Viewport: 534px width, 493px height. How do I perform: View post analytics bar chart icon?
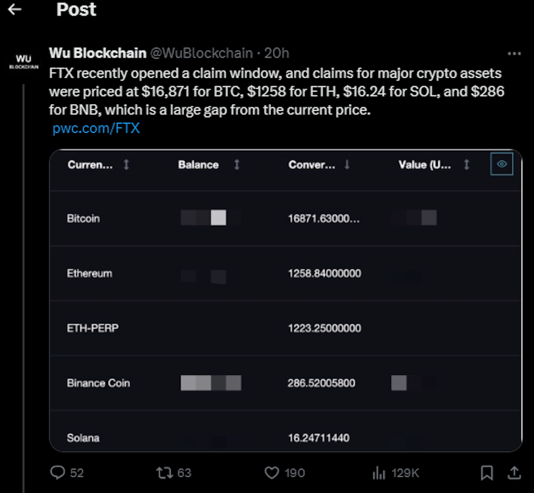click(x=379, y=473)
